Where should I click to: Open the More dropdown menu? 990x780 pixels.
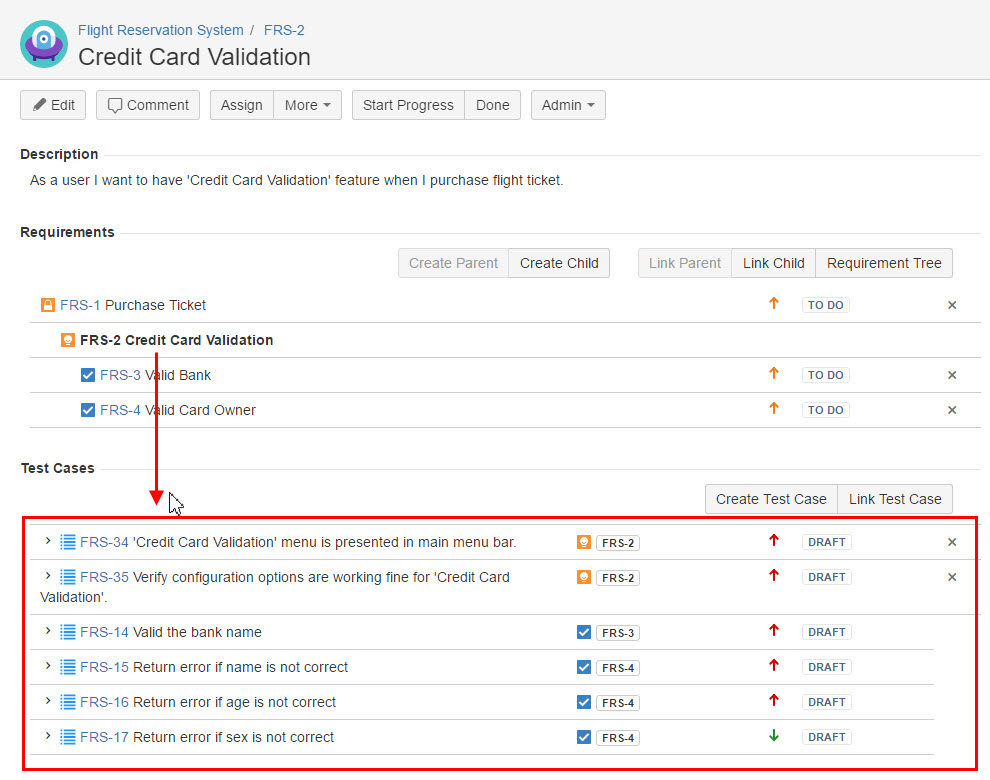(307, 105)
